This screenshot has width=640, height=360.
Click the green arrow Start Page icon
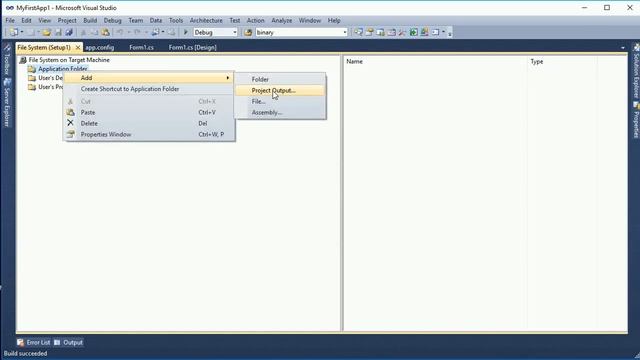(413, 32)
